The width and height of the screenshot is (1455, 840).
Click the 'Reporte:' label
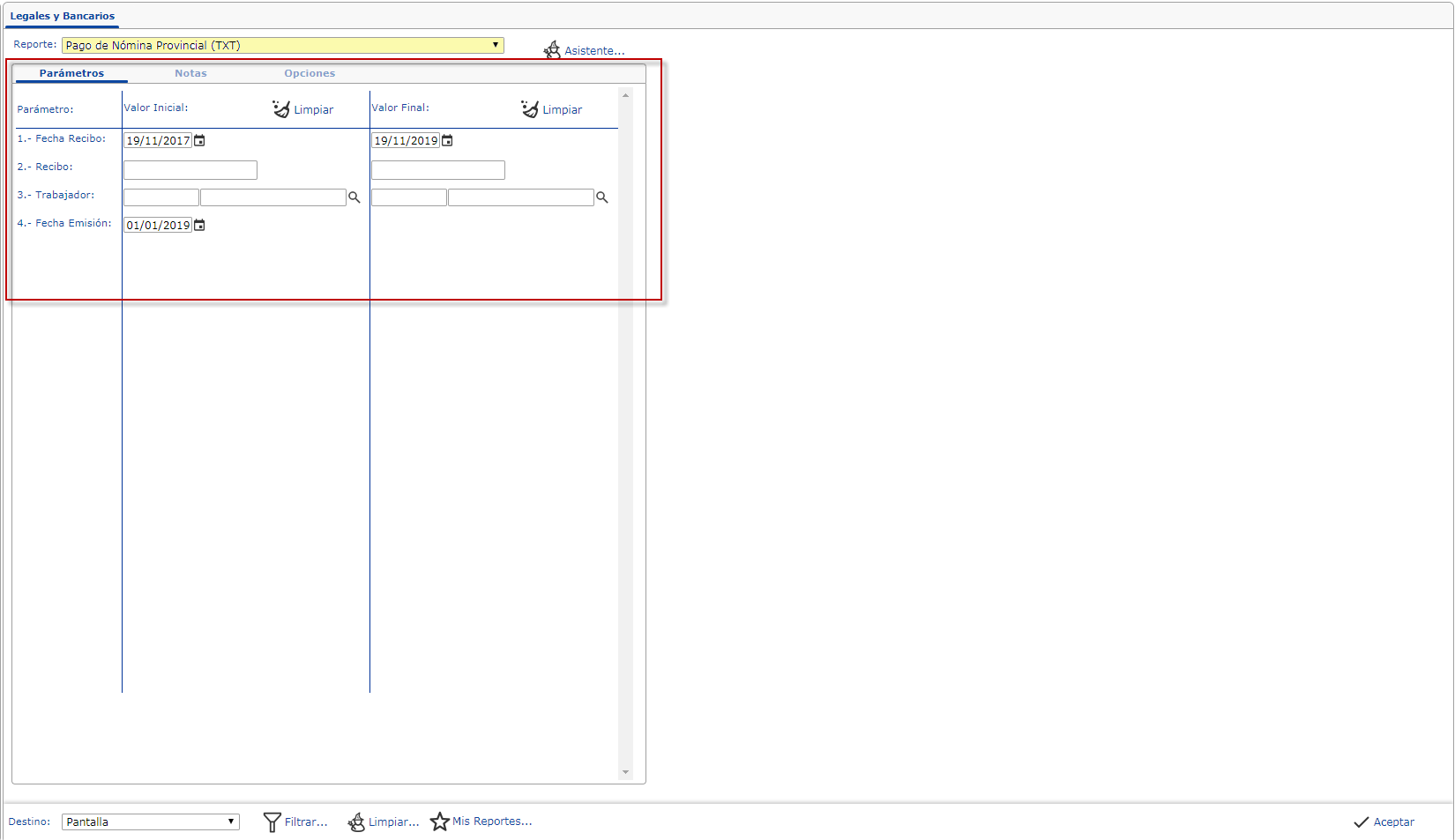coord(35,44)
